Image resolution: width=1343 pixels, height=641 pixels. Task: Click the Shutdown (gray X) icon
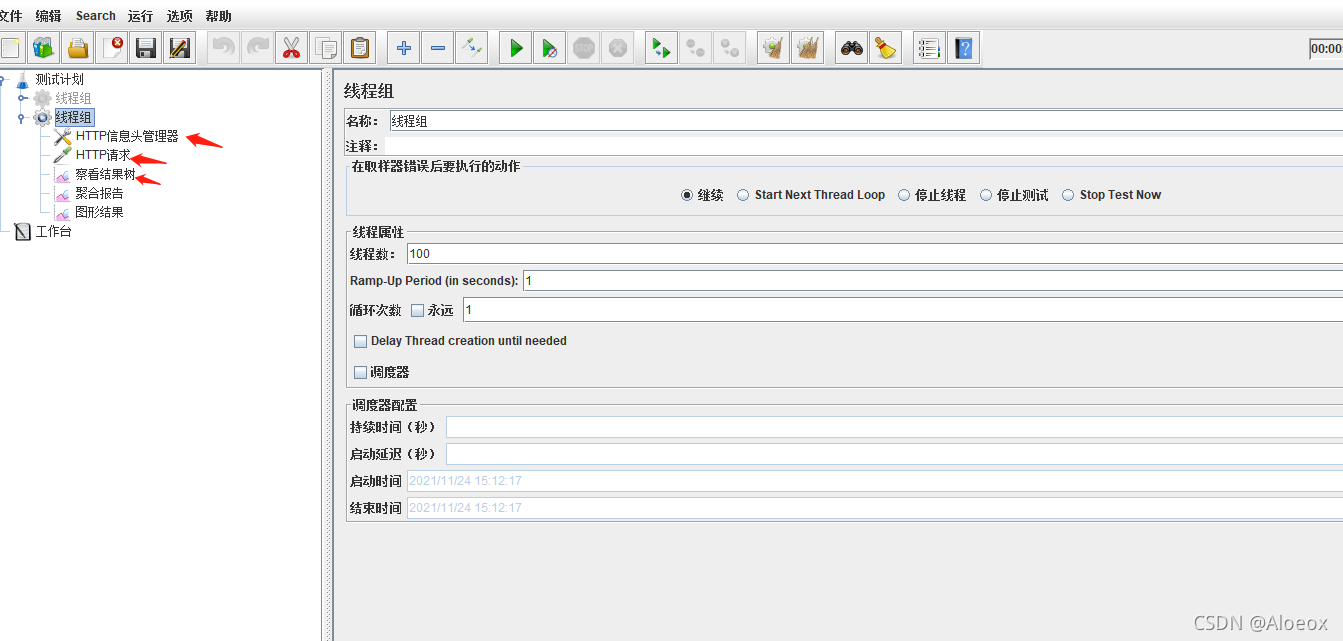(x=618, y=47)
